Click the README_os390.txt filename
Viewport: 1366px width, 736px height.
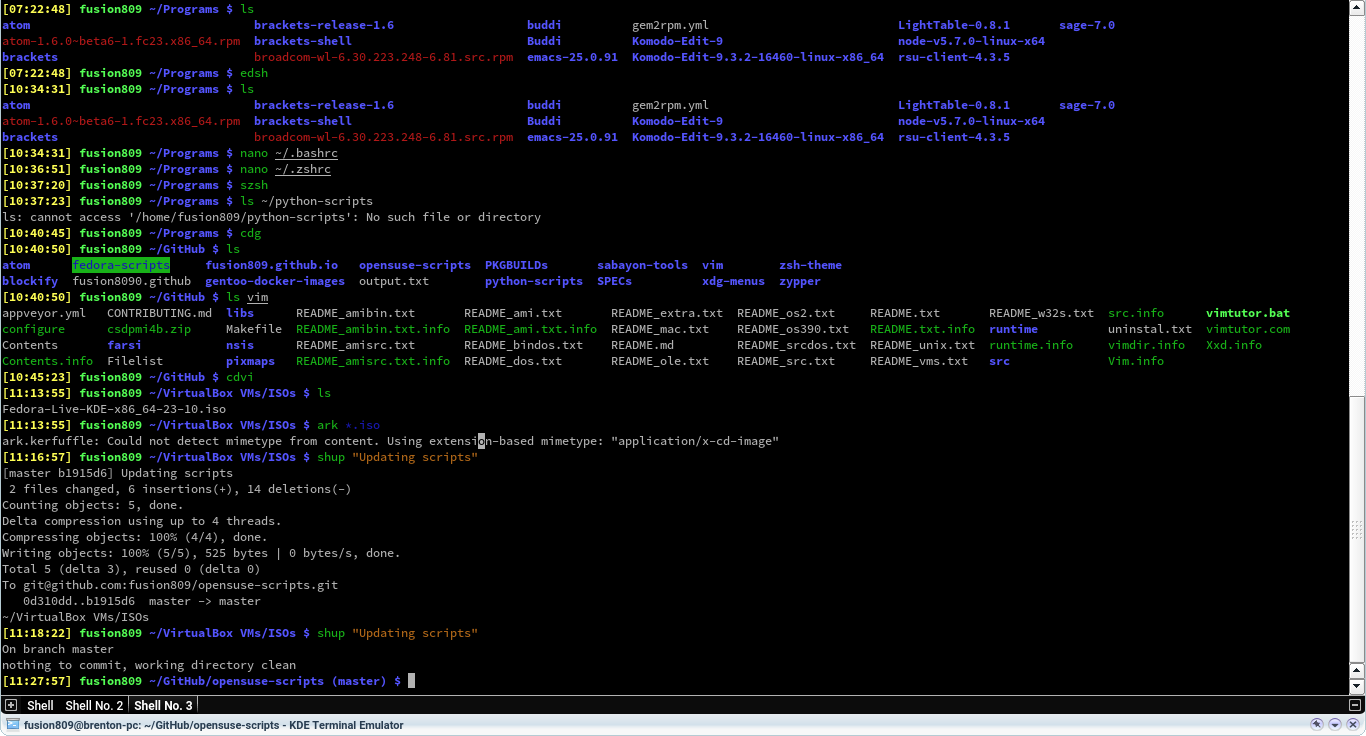pos(793,329)
